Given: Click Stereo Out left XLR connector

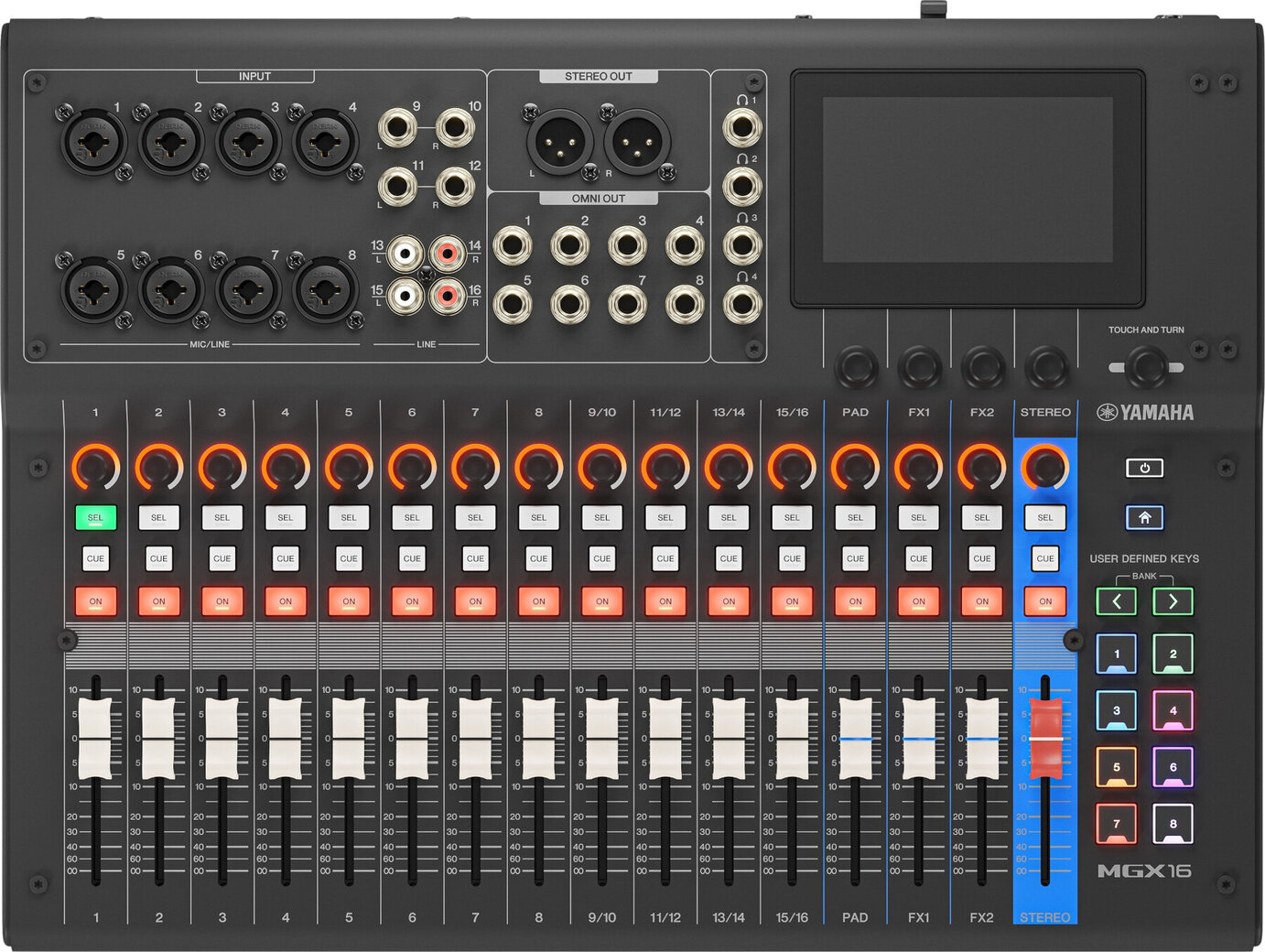Looking at the screenshot, I should 559,141.
